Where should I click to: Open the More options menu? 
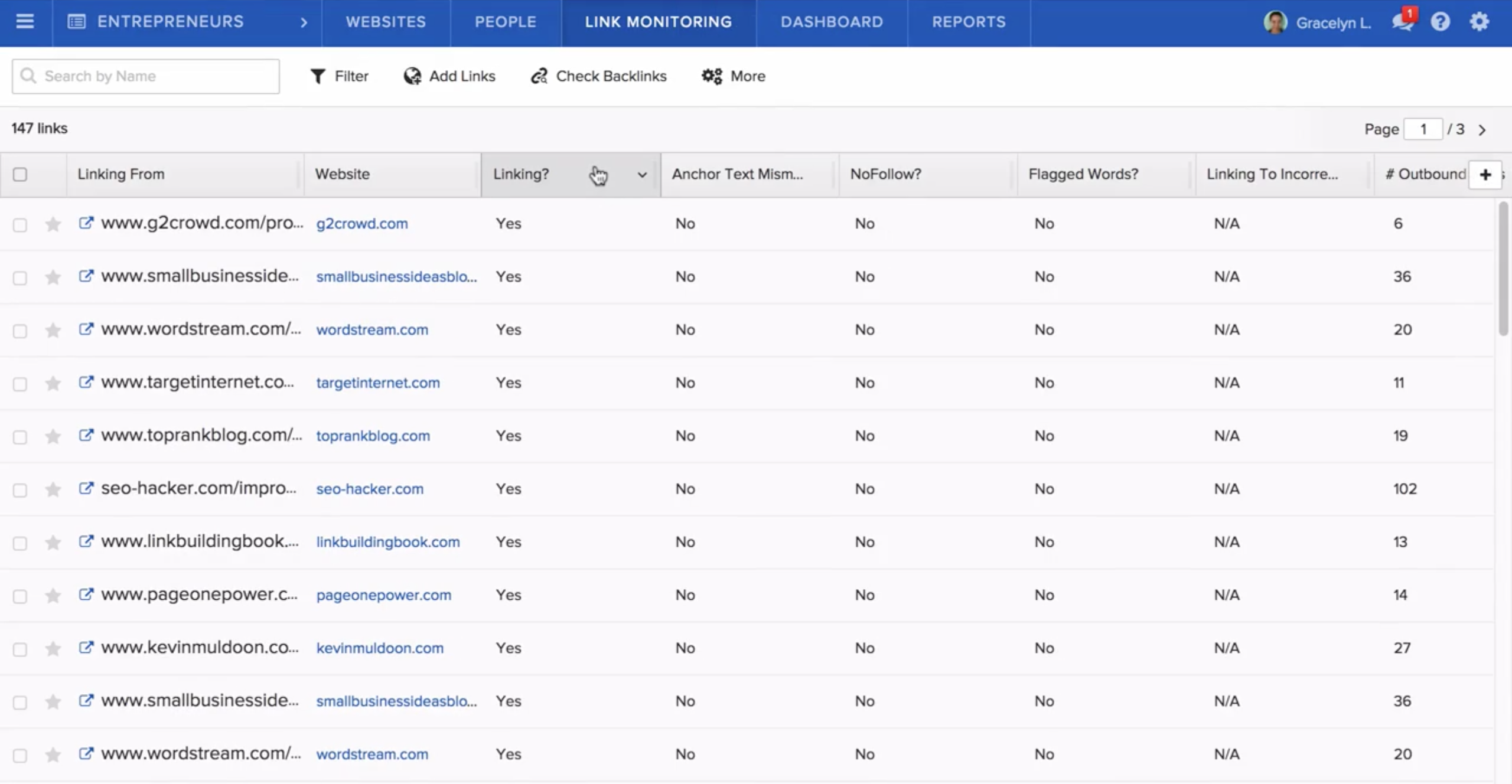(734, 76)
